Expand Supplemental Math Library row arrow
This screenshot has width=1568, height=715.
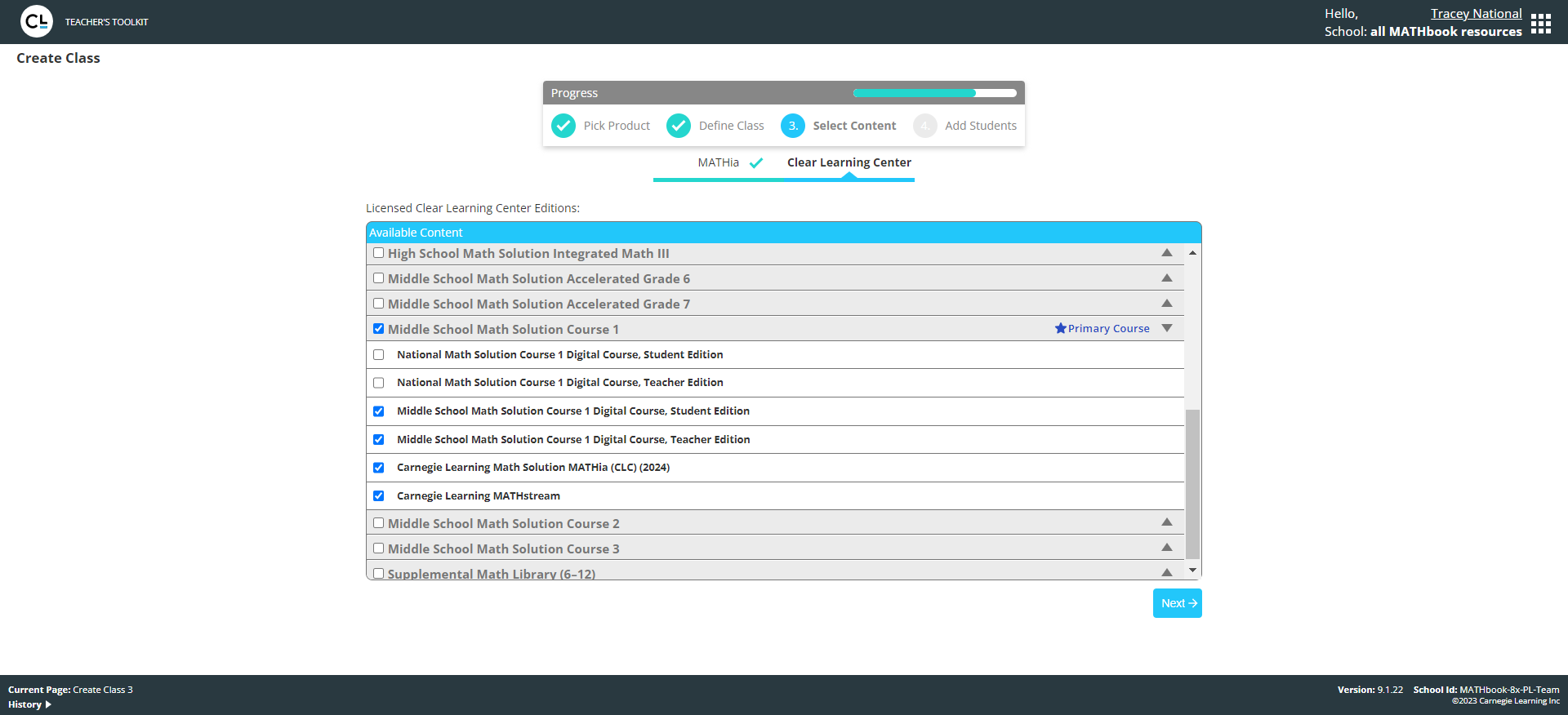pos(1167,573)
